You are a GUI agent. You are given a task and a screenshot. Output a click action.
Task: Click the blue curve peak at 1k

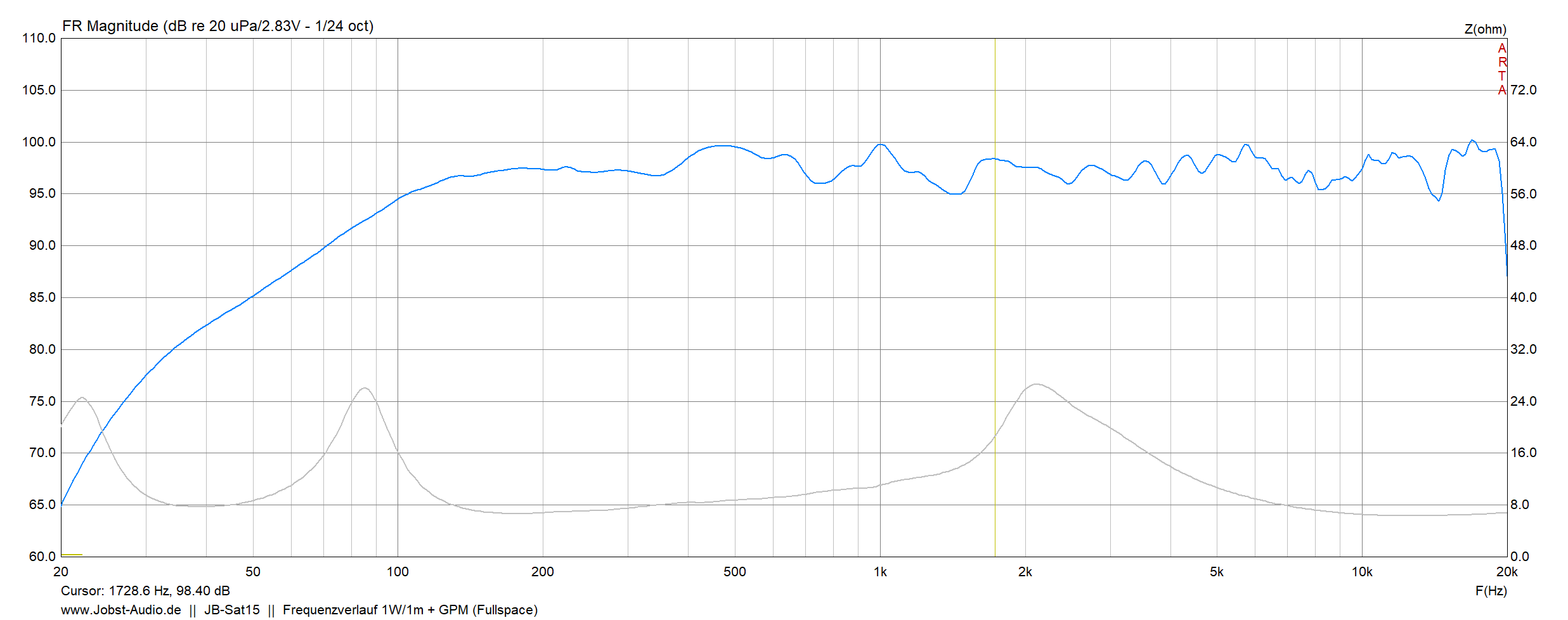(880, 145)
